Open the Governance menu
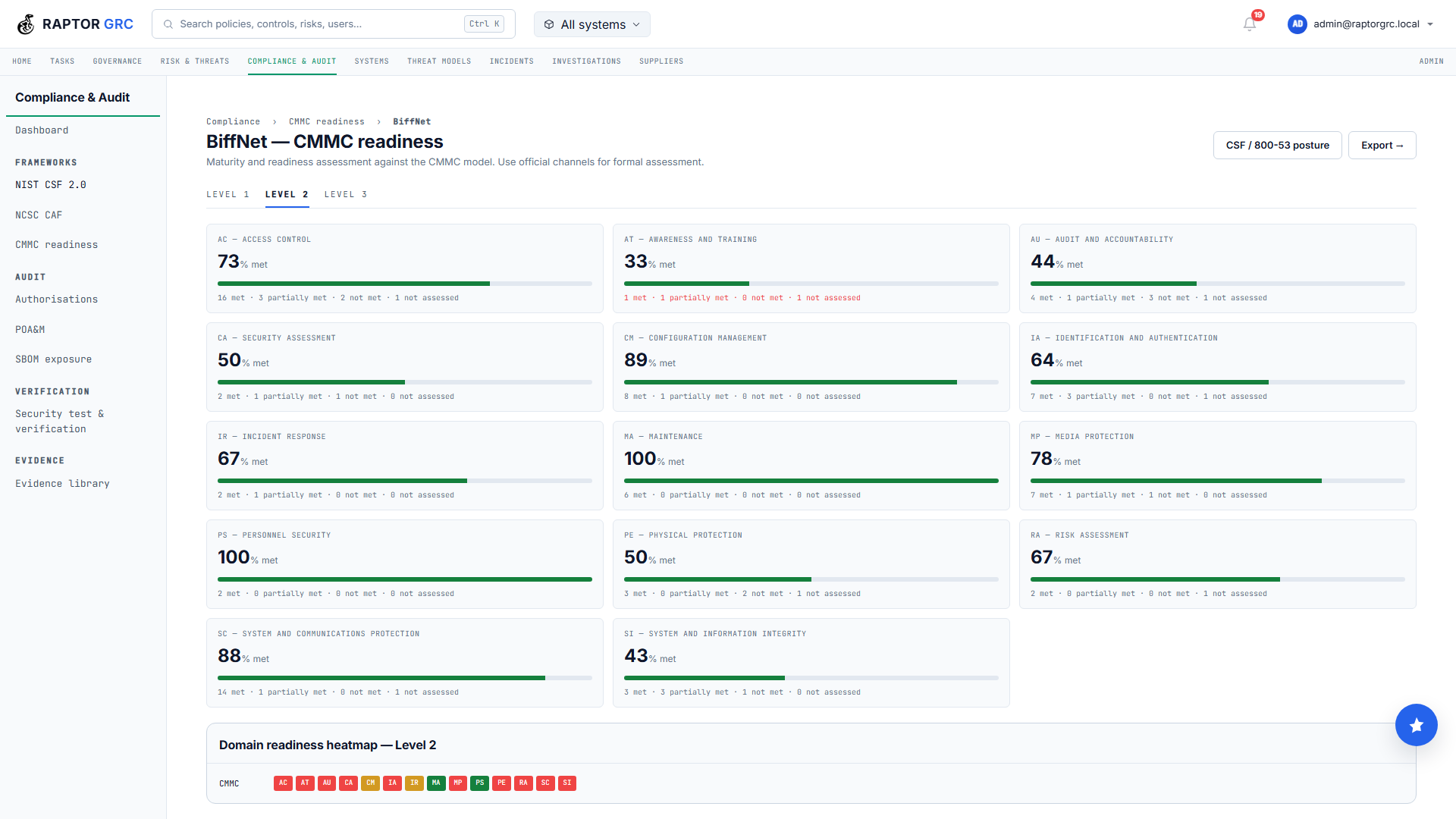1456x819 pixels. [118, 61]
